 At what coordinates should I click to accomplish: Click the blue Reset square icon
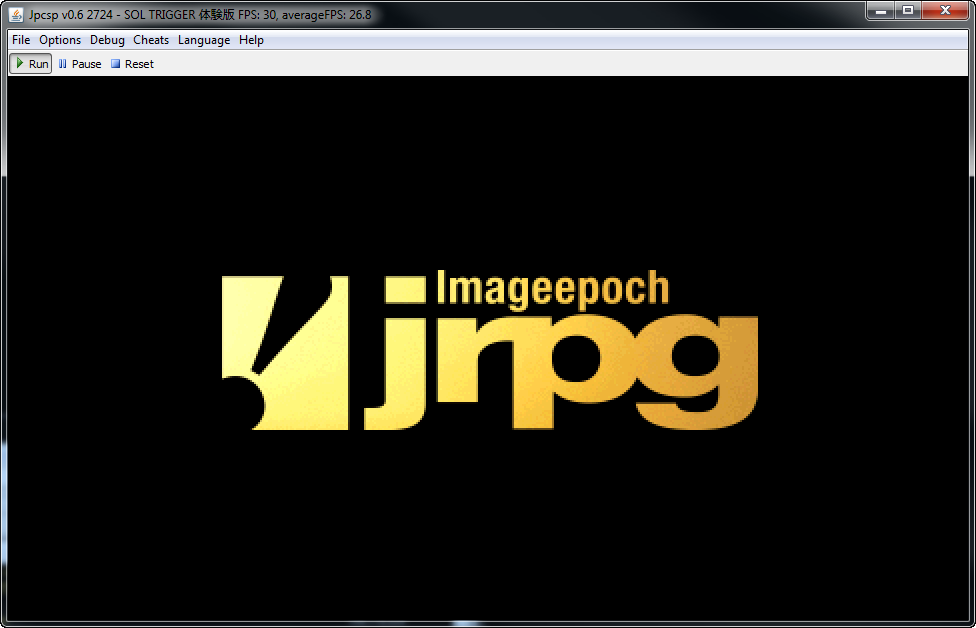[x=115, y=64]
